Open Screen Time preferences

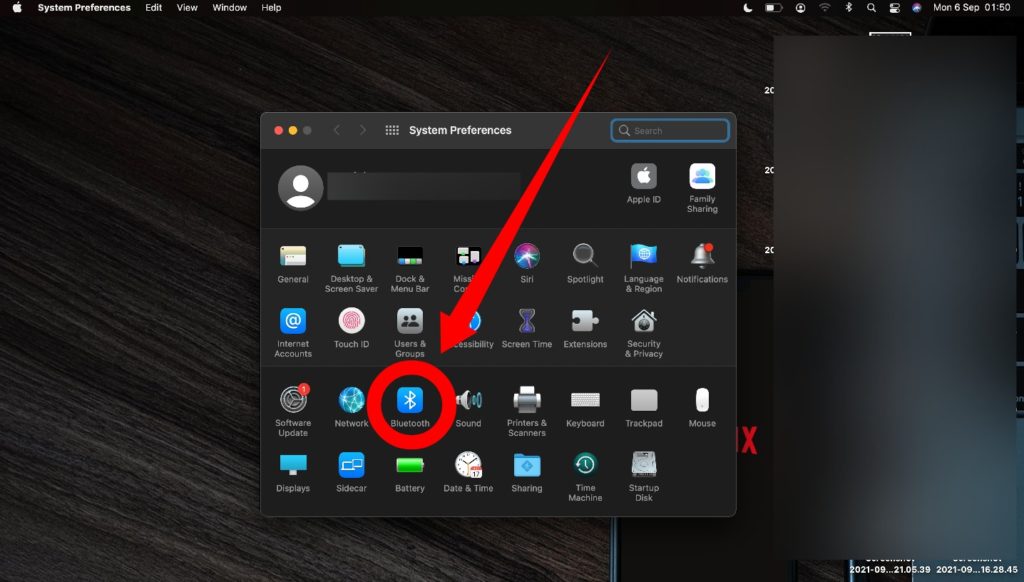pos(526,329)
